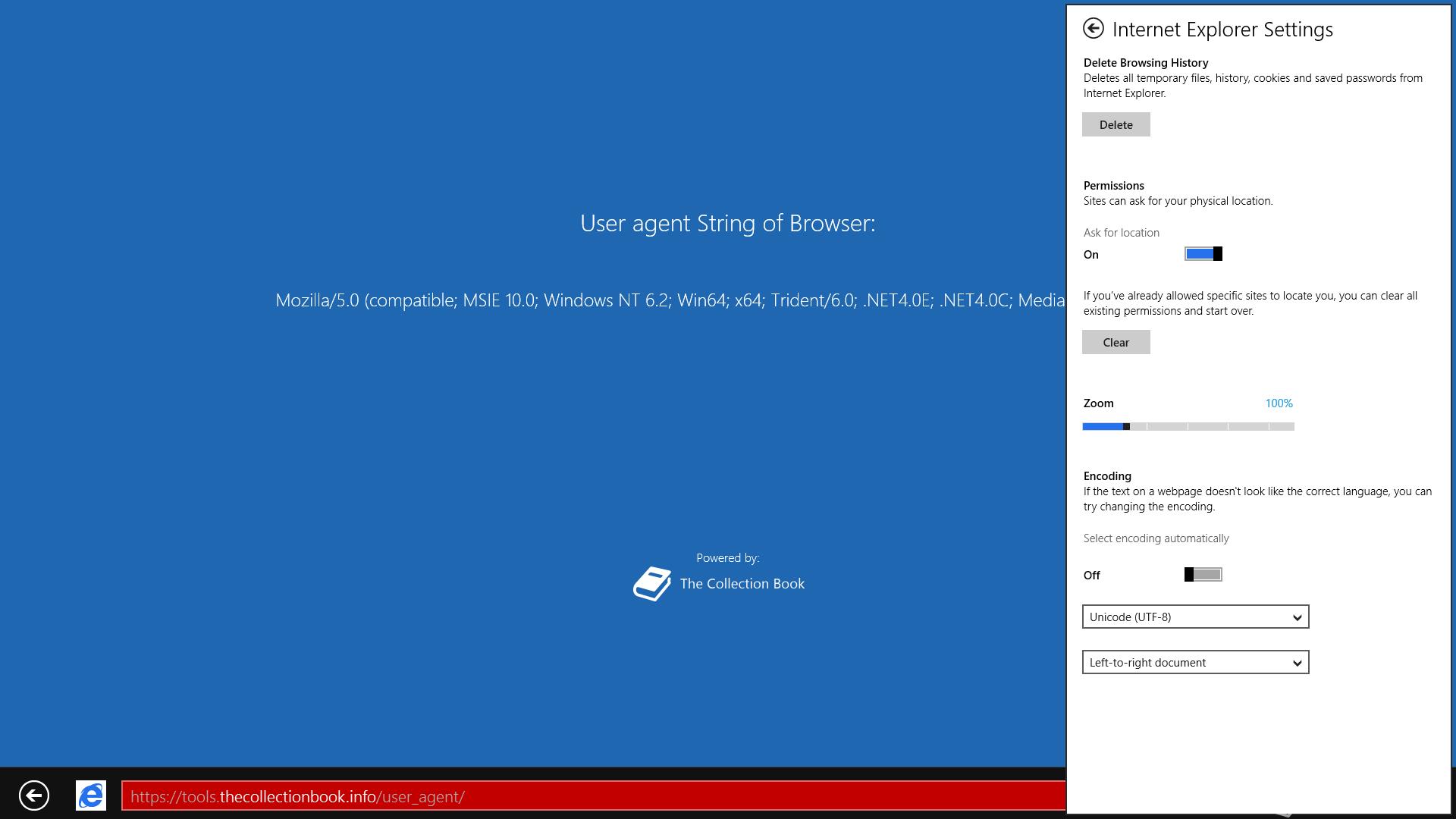The image size is (1456, 819).
Task: Open the Unicode (UTF-8) encoding dropdown
Action: 1195,617
